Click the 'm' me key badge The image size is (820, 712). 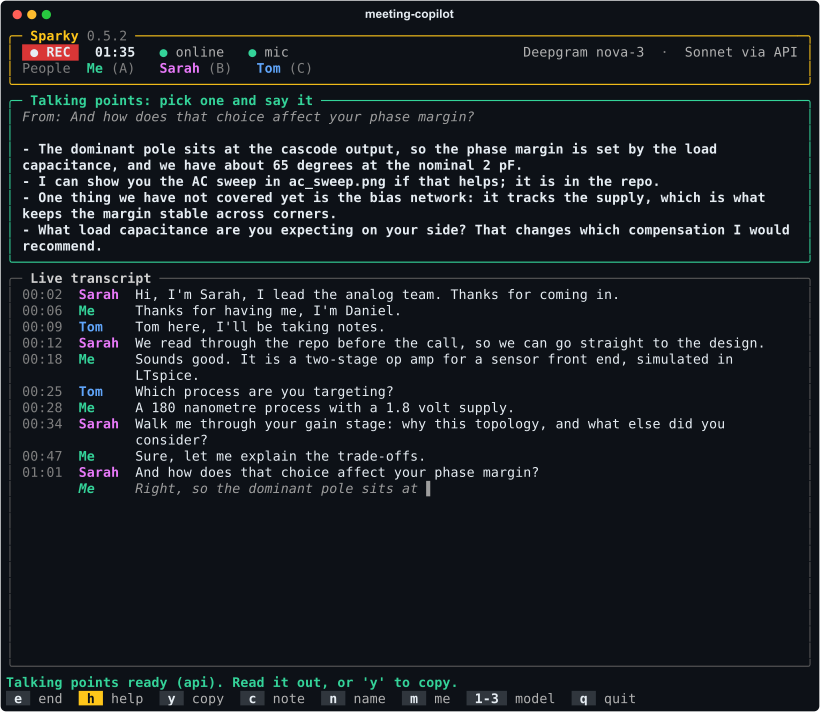[414, 698]
